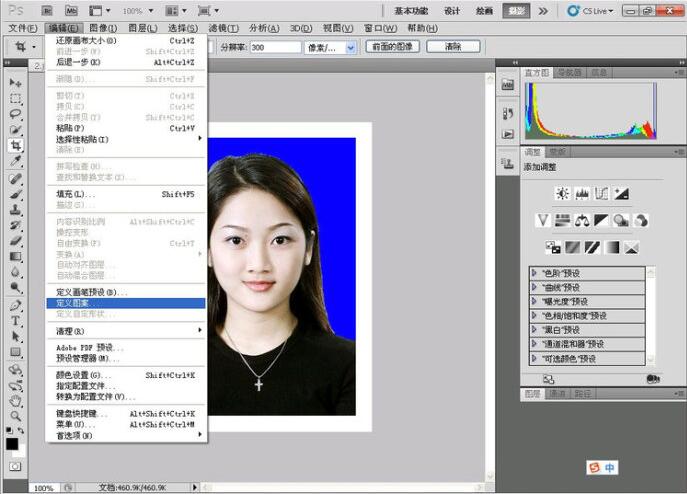This screenshot has height=494, width=687.
Task: Click the 清除 button in options bar
Action: (452, 47)
